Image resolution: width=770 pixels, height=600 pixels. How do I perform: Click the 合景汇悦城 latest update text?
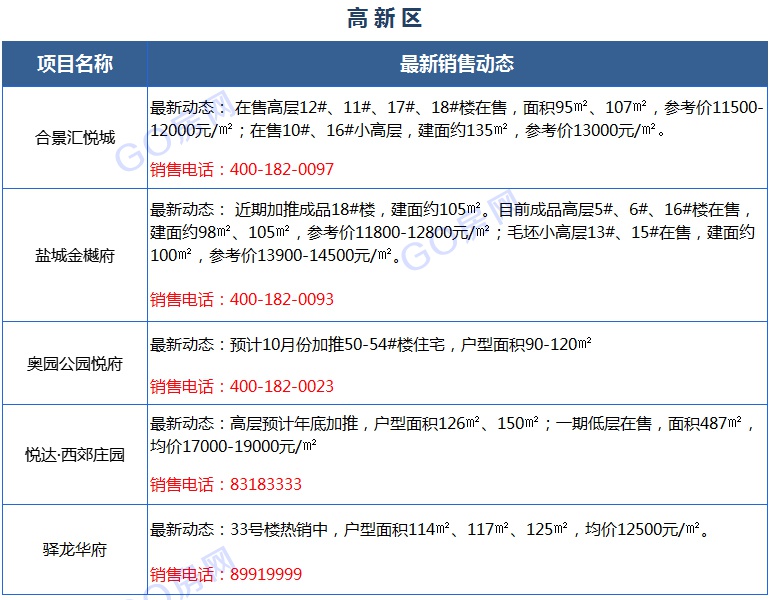(457, 119)
